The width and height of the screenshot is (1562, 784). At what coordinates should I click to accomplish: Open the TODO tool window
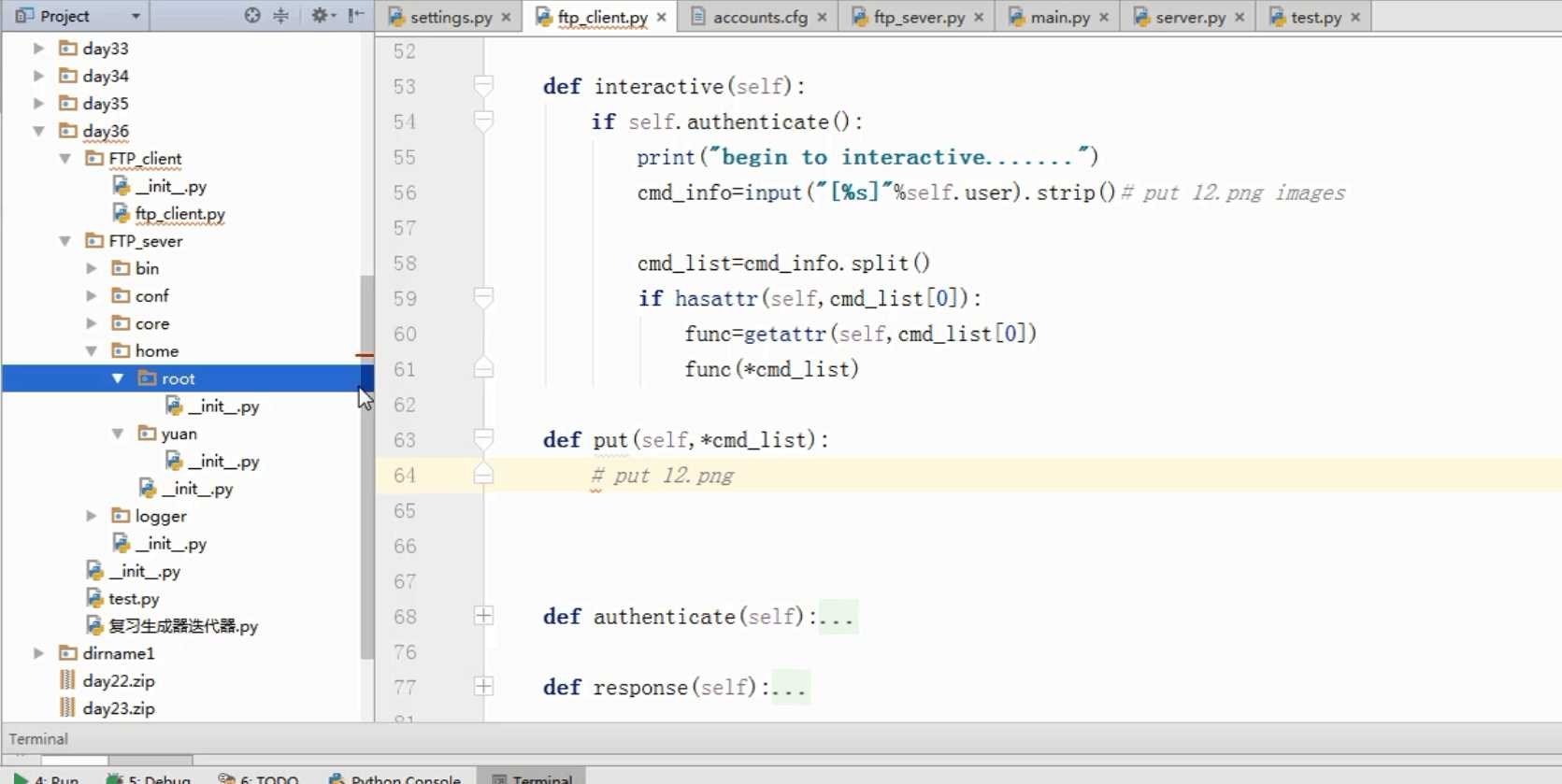point(259,777)
